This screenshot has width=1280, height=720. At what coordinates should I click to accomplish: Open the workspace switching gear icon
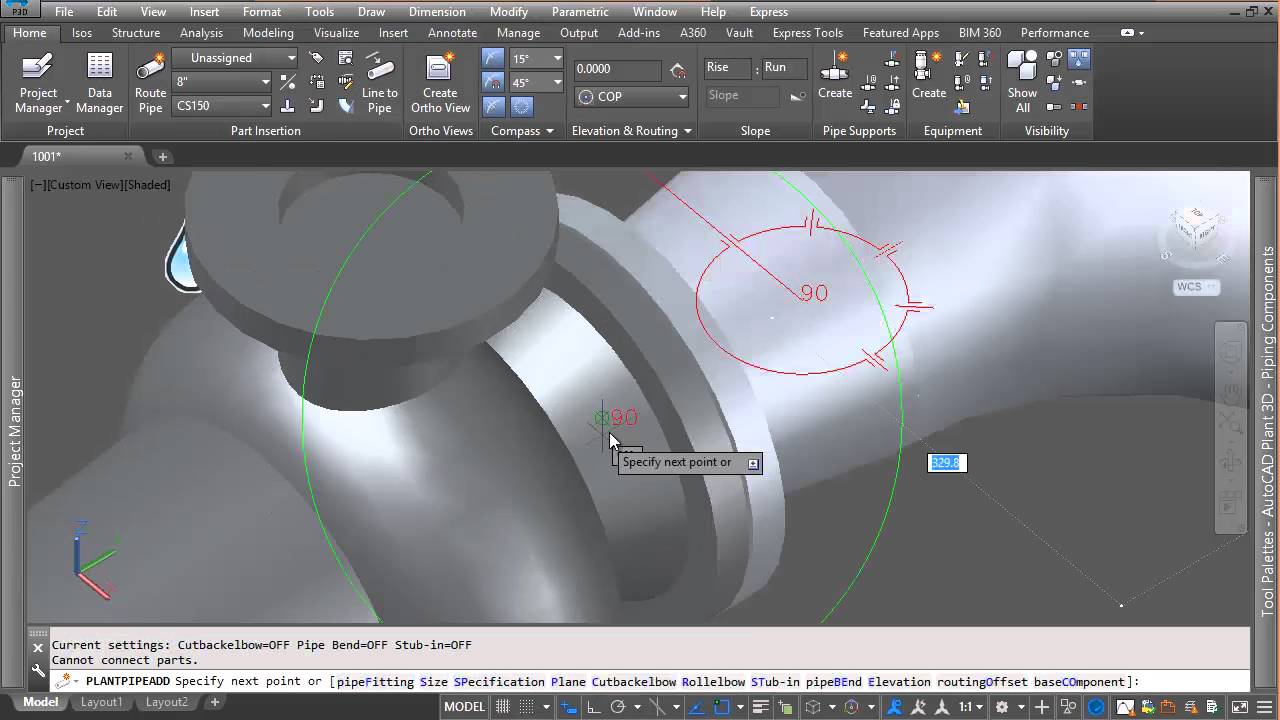[x=1001, y=706]
